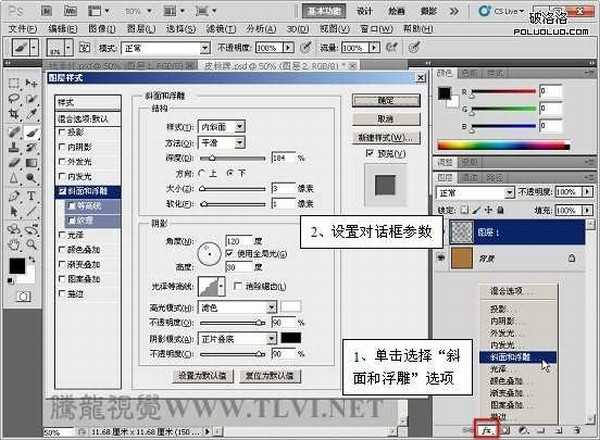
Task: Choose 斜面和浮雕 in the fx popup menu
Action: pyautogui.click(x=518, y=357)
